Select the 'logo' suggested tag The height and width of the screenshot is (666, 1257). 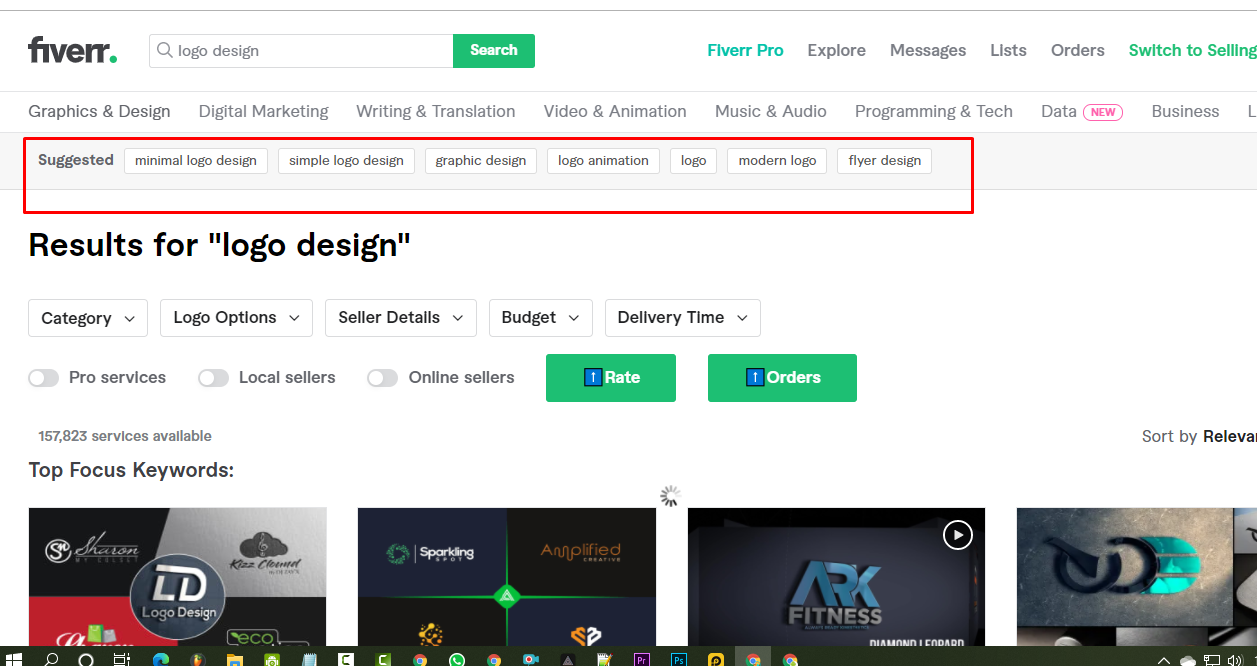[693, 161]
